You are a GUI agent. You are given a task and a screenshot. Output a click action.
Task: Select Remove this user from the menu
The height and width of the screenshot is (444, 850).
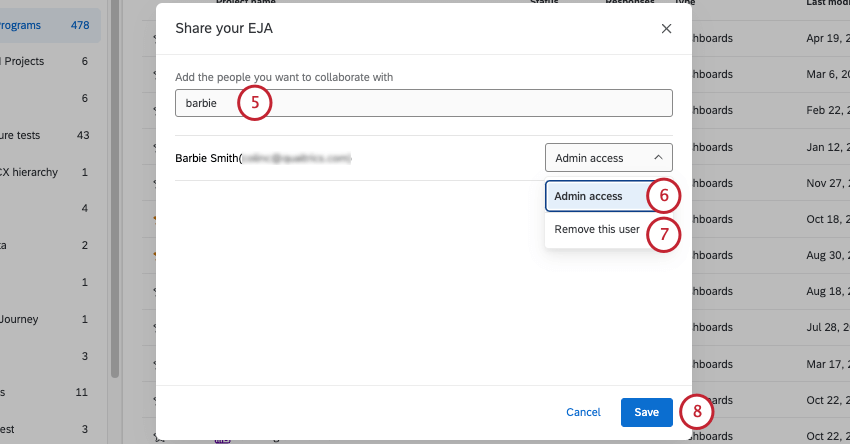[x=596, y=229]
